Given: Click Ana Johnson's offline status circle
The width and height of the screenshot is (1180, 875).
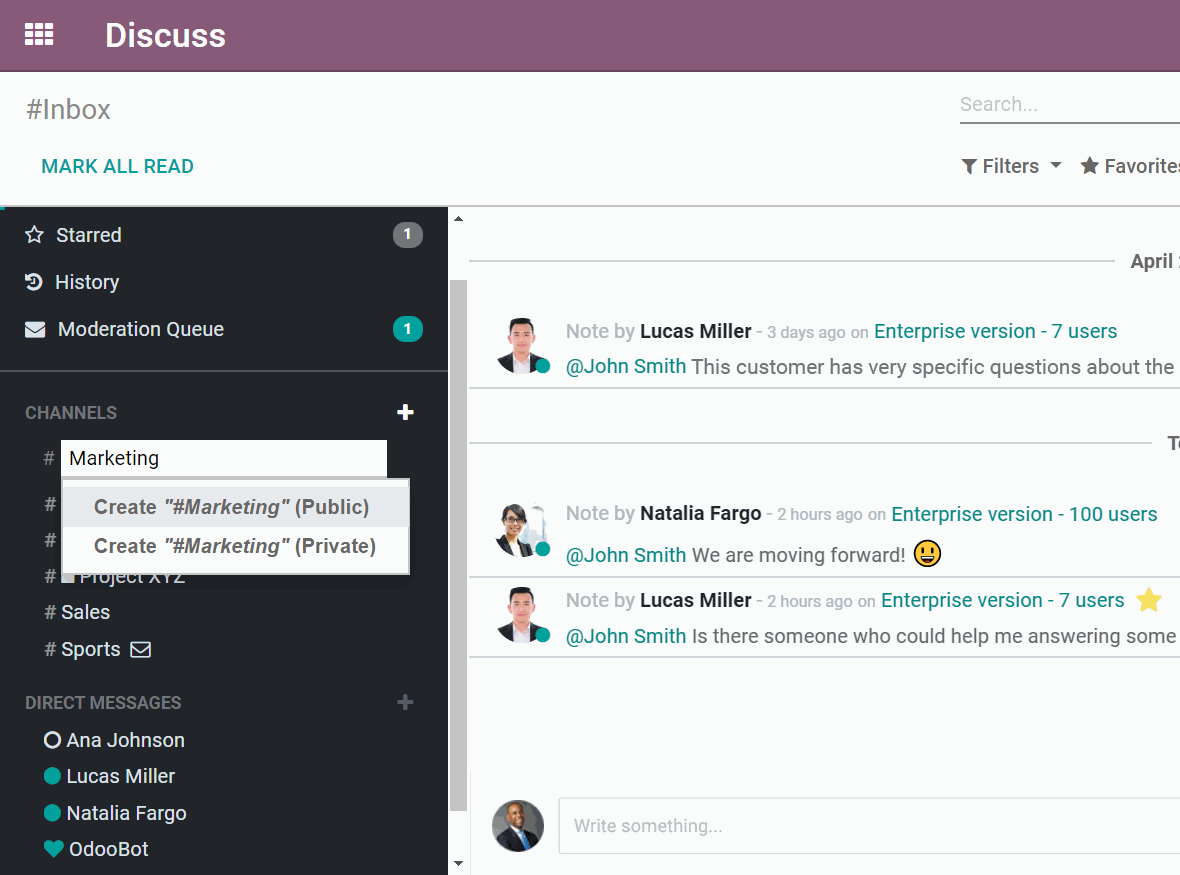Looking at the screenshot, I should pyautogui.click(x=51, y=739).
